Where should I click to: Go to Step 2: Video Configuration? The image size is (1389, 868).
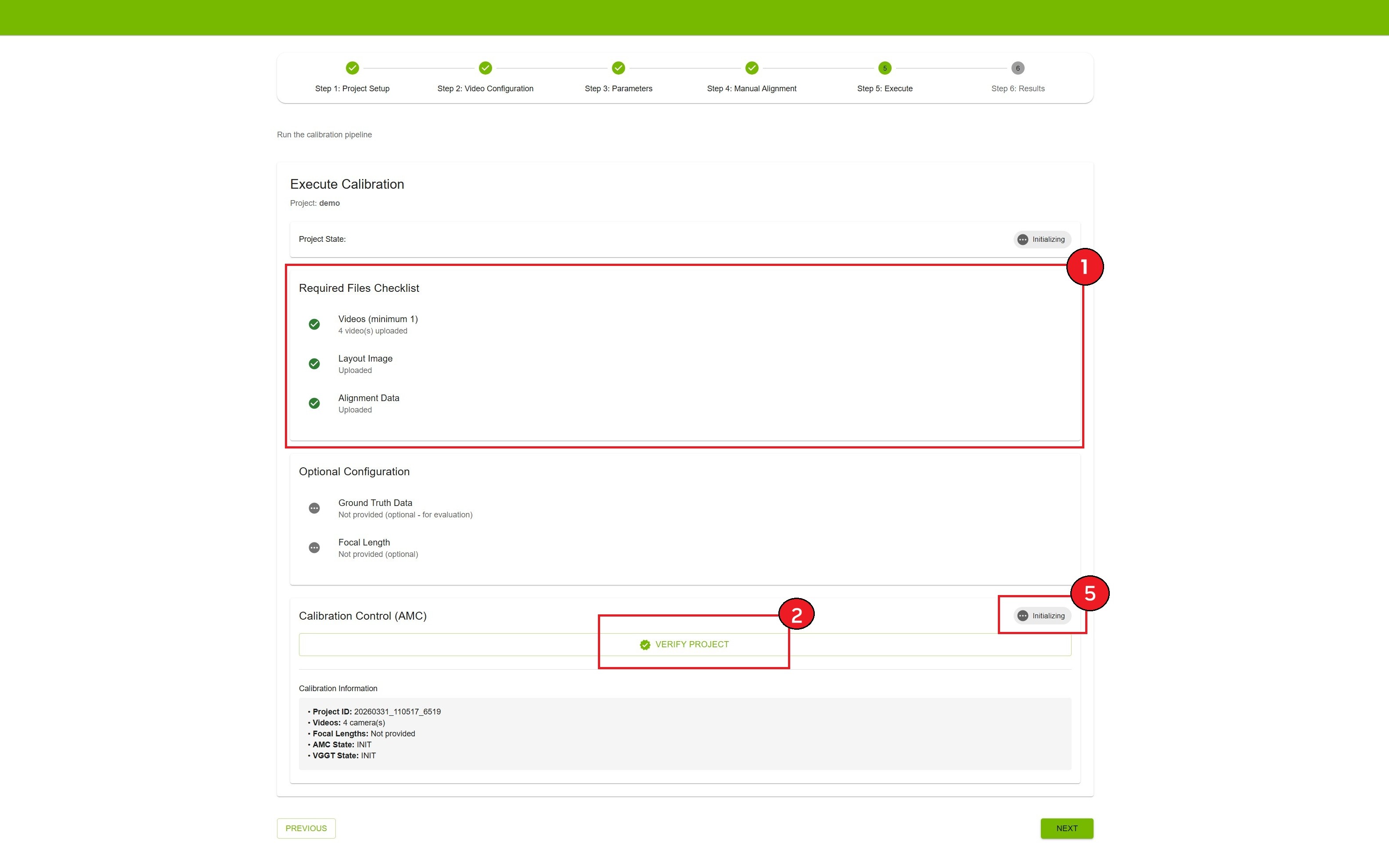[485, 88]
